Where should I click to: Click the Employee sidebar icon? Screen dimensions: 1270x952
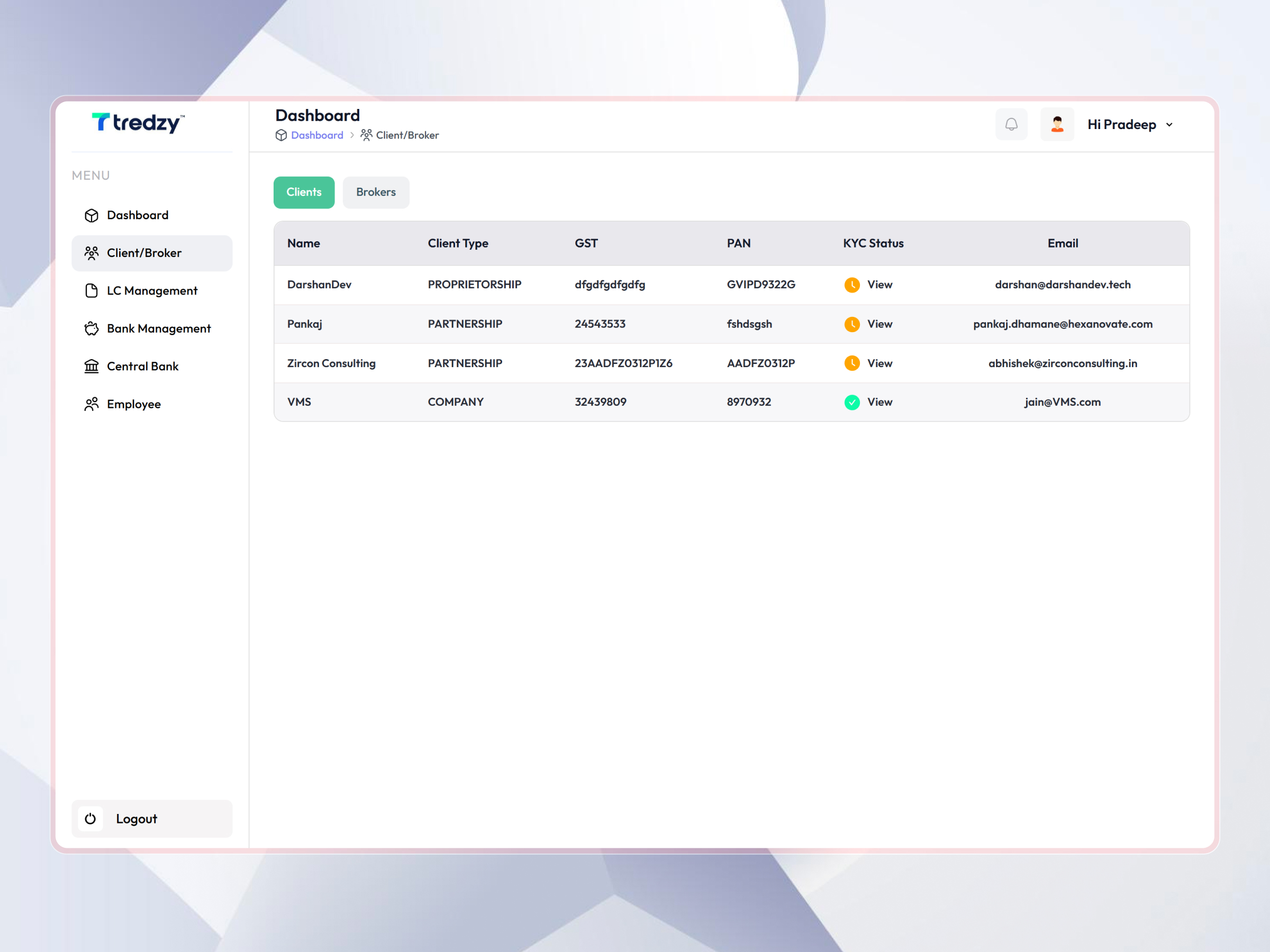pos(92,404)
